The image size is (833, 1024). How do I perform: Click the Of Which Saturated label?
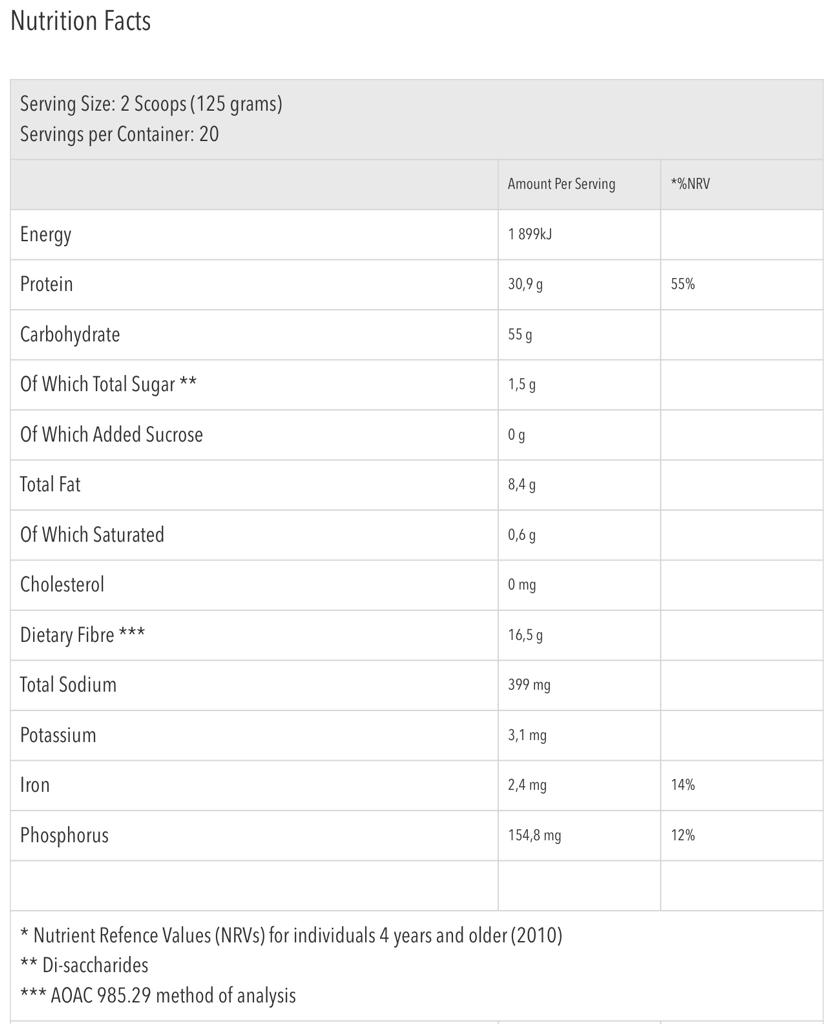point(92,535)
